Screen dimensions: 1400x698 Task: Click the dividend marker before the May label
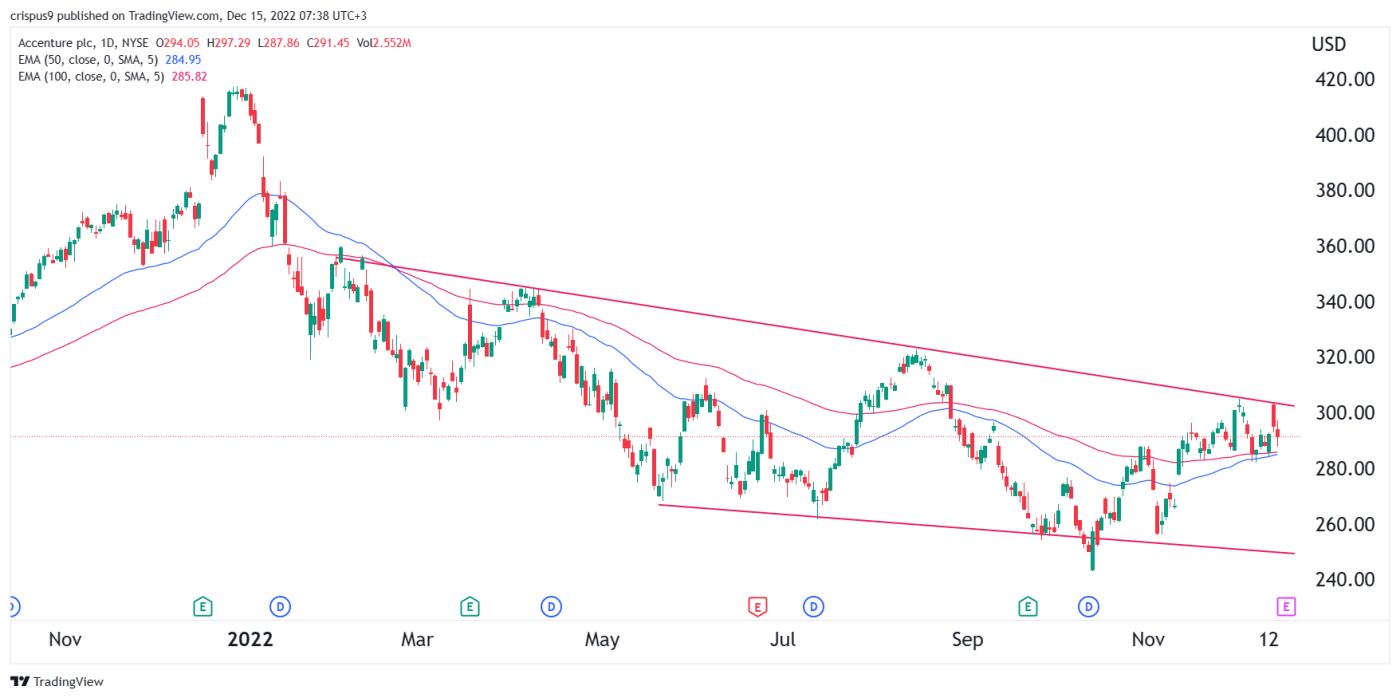coord(550,605)
